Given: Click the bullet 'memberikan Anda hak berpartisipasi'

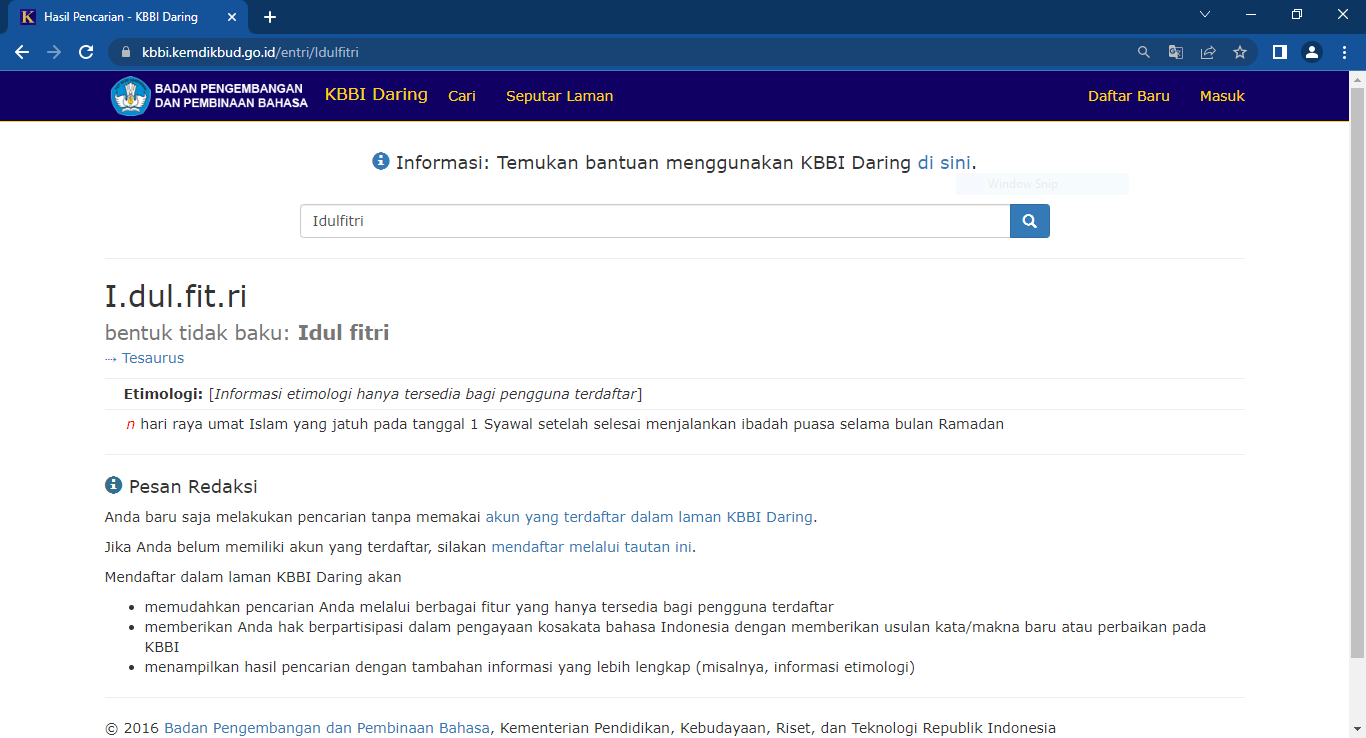Looking at the screenshot, I should tap(675, 637).
